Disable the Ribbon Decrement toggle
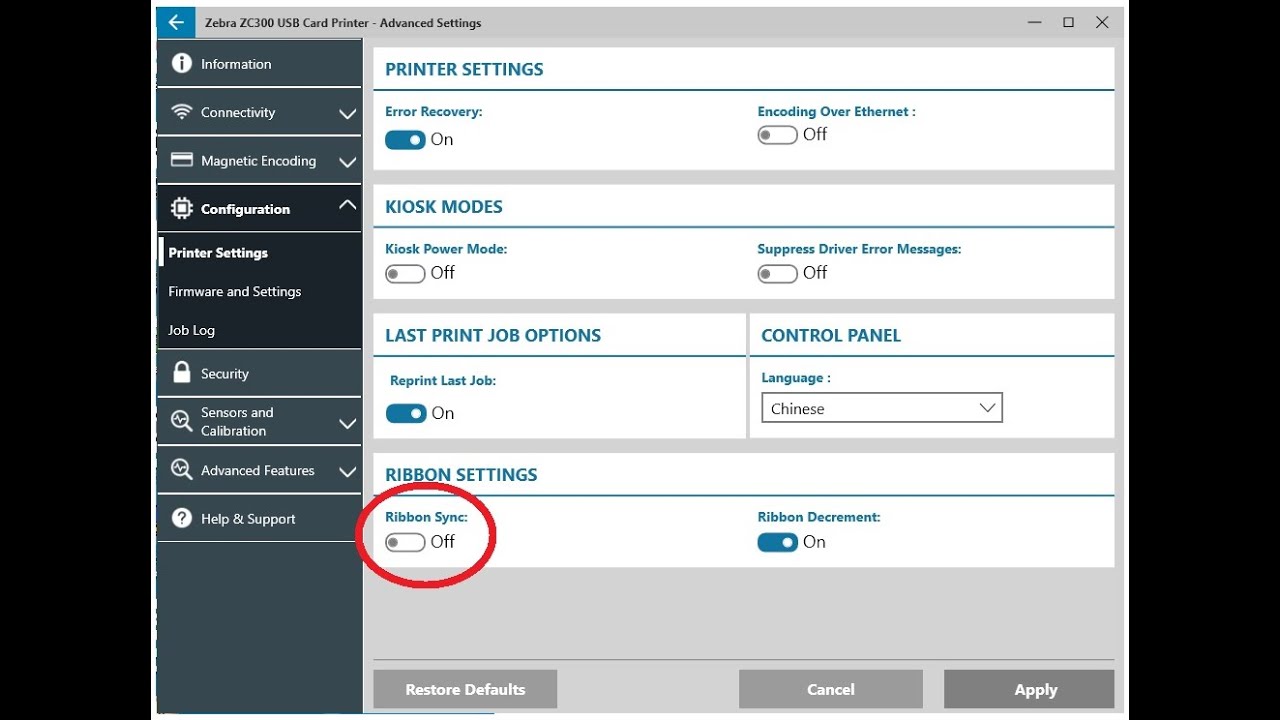Viewport: 1280px width, 720px height. [777, 542]
